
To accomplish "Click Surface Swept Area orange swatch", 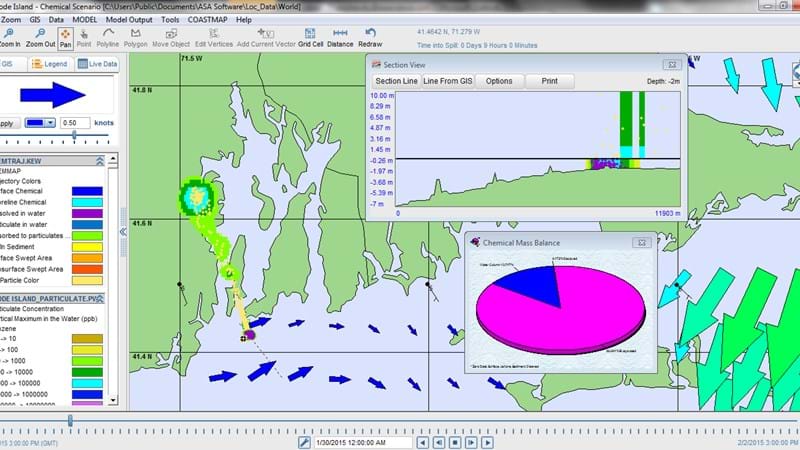I will (x=87, y=258).
